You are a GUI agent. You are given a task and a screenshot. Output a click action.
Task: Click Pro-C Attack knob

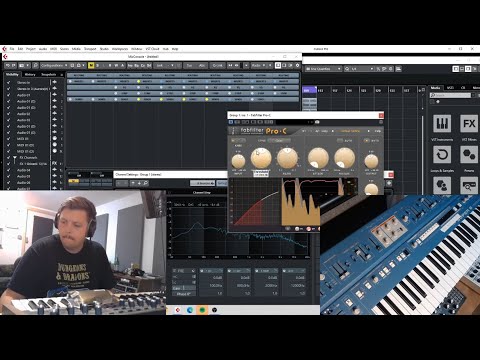318,158
